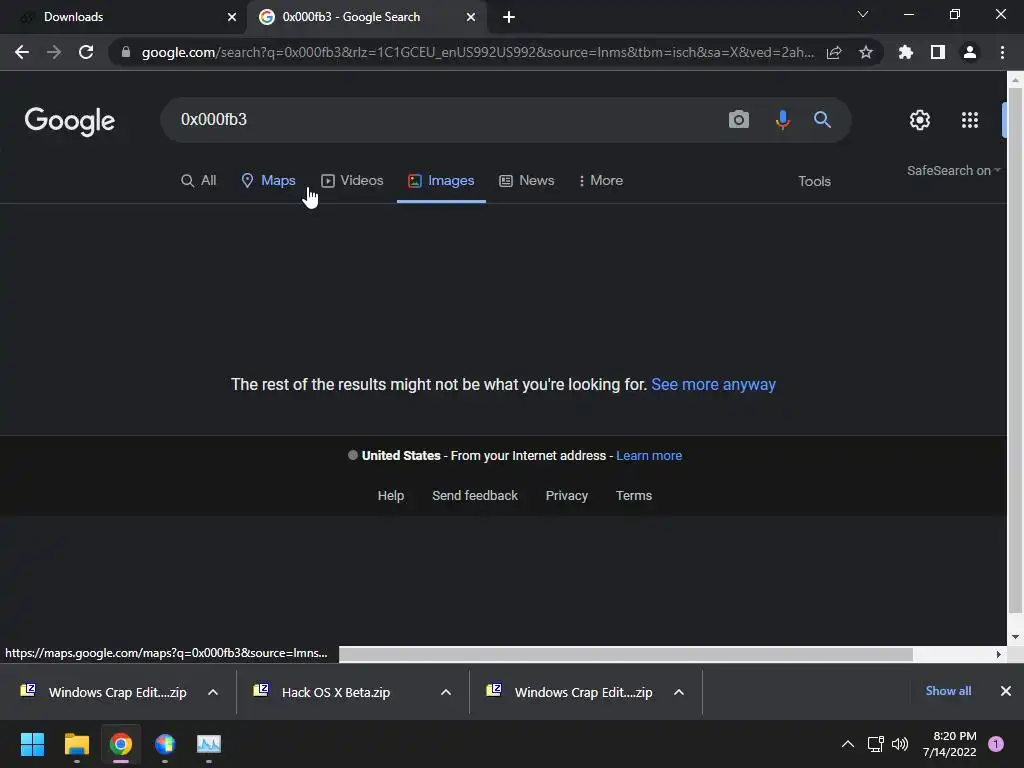Image resolution: width=1024 pixels, height=768 pixels.
Task: Click the forward navigation arrow
Action: click(x=54, y=52)
